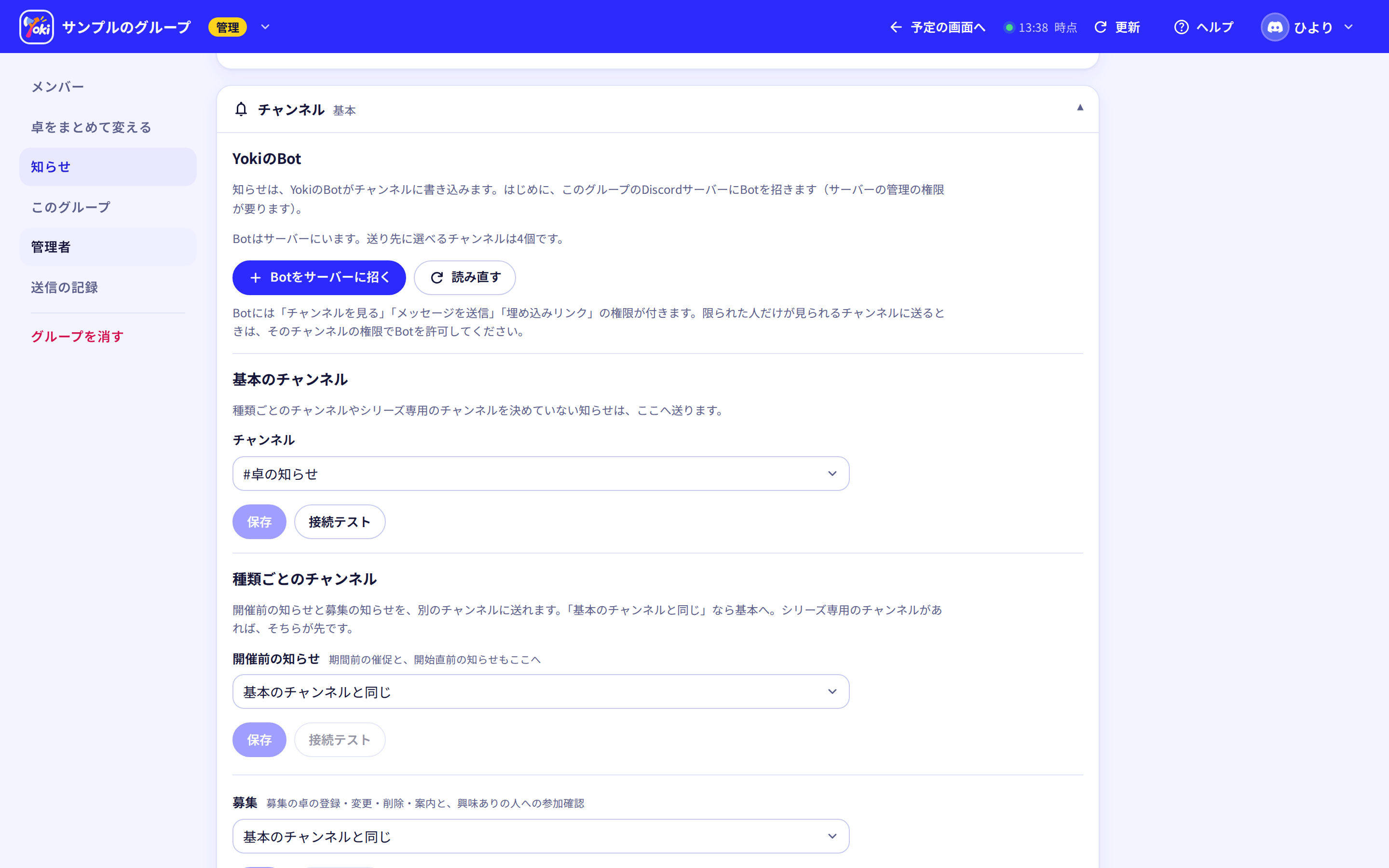Click the 13:38 時点 status indicator

coord(1041,27)
